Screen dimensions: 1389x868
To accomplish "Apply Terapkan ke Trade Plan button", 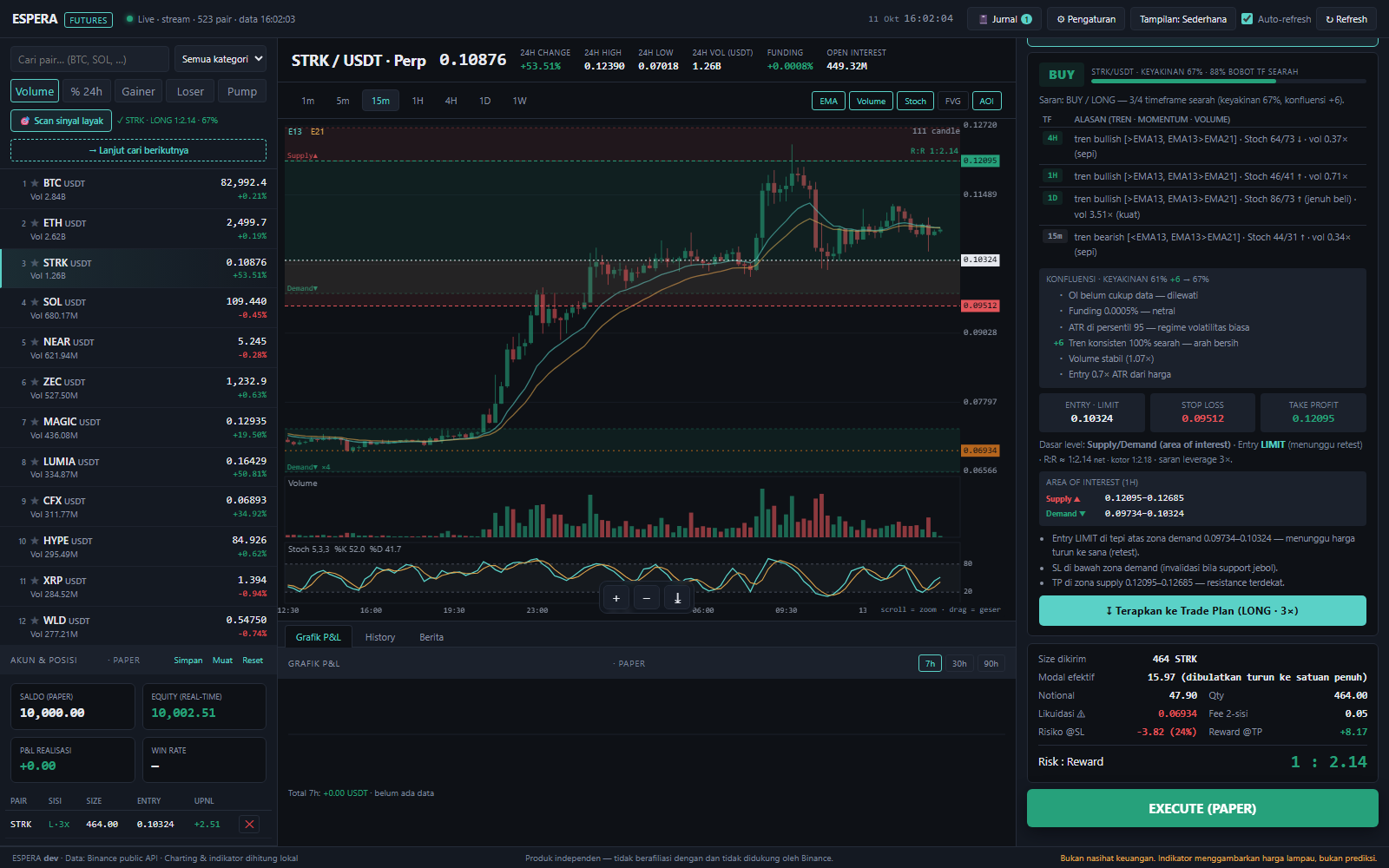I will (x=1202, y=611).
